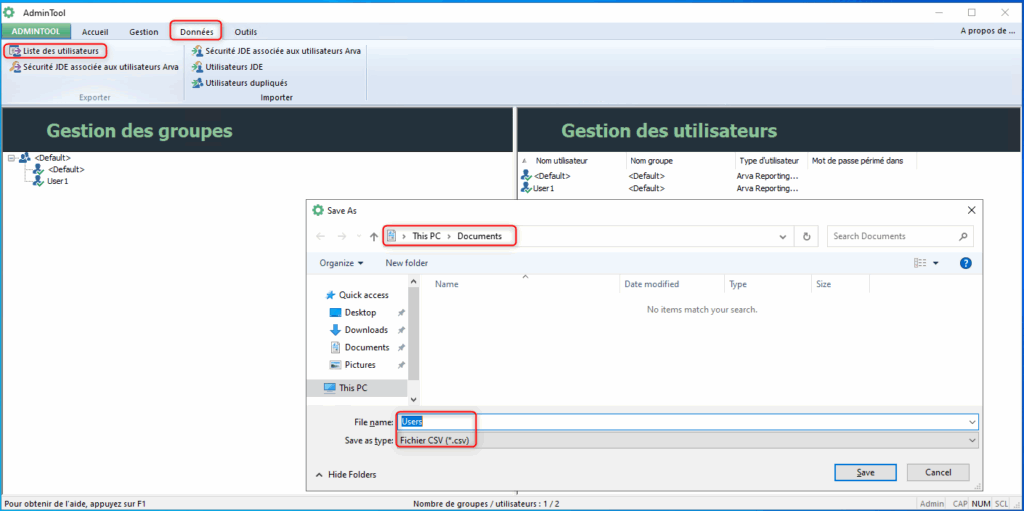Go up one folder level using up arrow

(x=373, y=237)
